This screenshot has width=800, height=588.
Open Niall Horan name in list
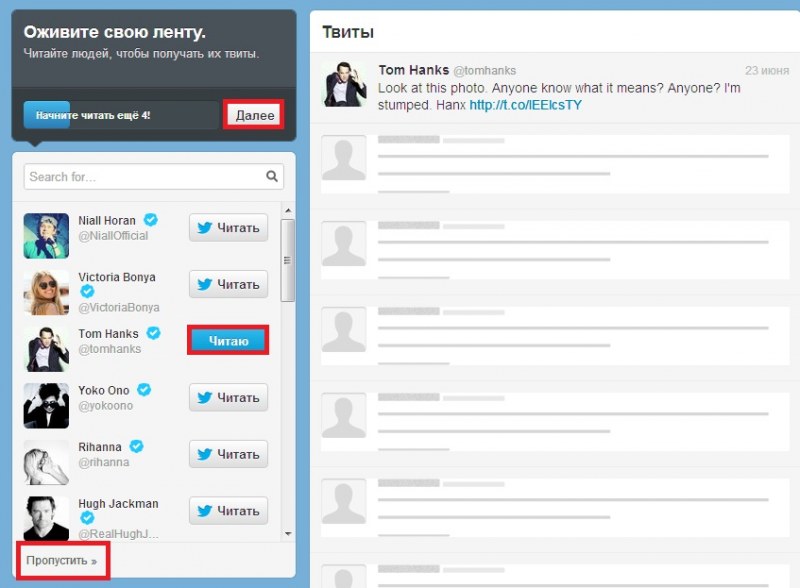tap(107, 220)
